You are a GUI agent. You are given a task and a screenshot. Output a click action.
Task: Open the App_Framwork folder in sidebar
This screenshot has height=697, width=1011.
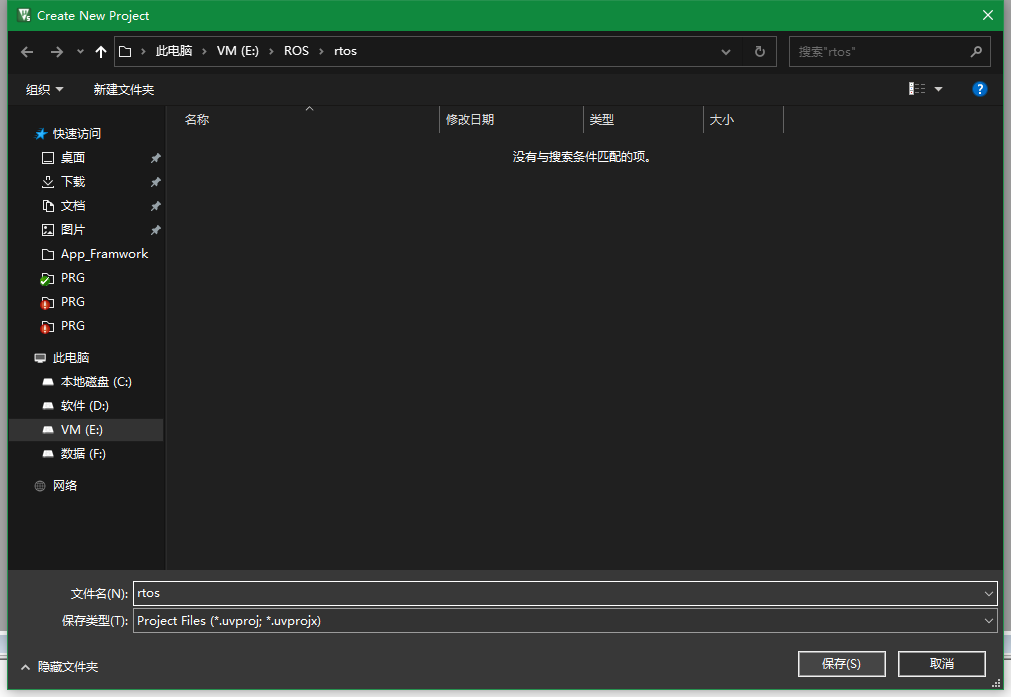(x=104, y=254)
